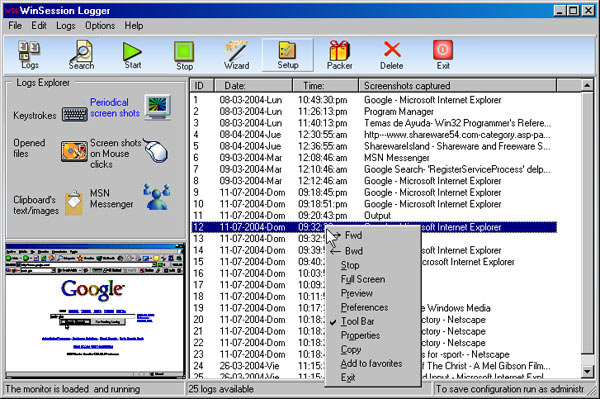
Task: Launch the Wizard wand icon
Action: pos(236,55)
